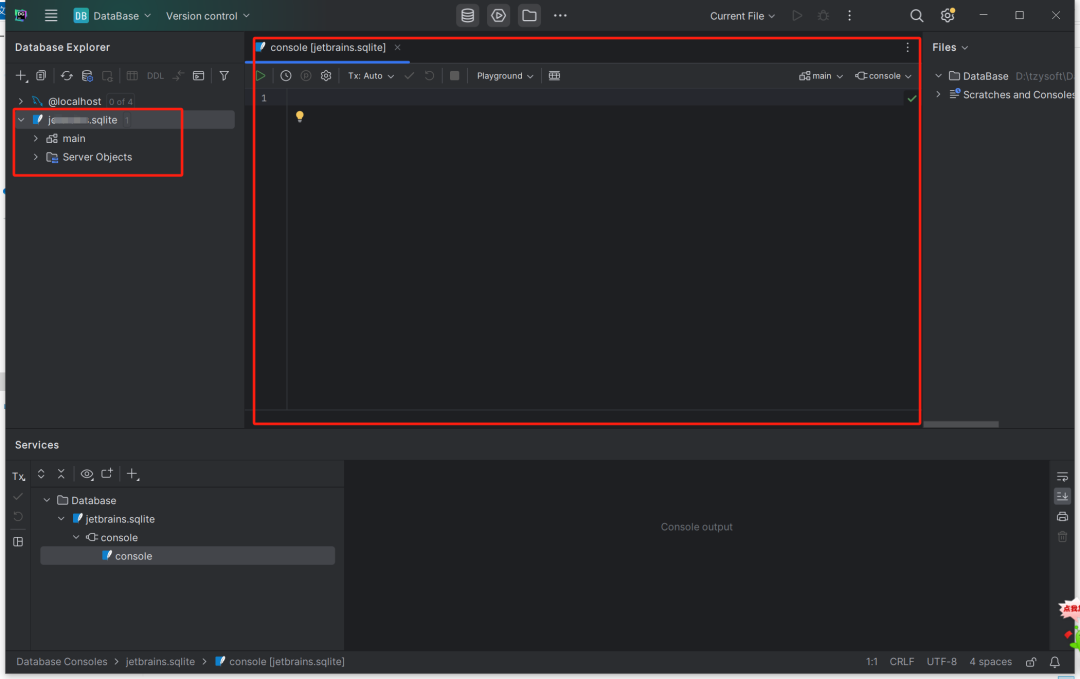1080x679 pixels.
Task: Open the main hamburger menu
Action: (51, 15)
